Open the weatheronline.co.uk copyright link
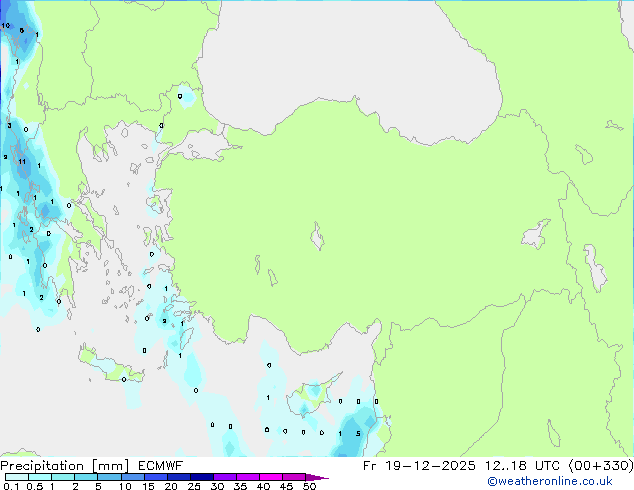The height and width of the screenshot is (490, 634). [x=550, y=481]
